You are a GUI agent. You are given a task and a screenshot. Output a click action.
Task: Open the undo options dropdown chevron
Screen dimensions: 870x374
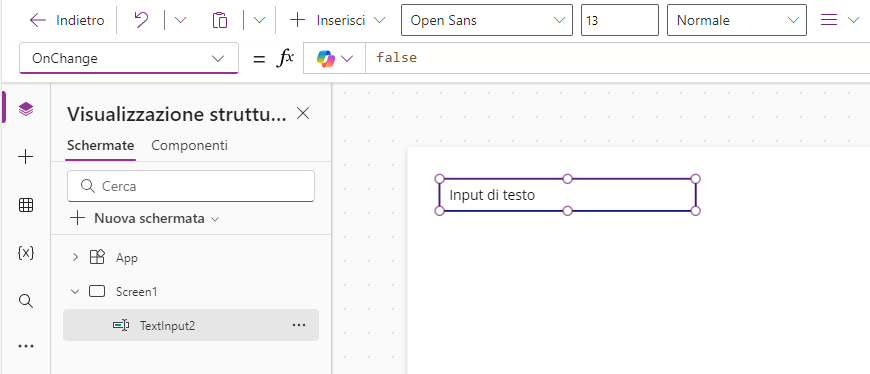[180, 21]
